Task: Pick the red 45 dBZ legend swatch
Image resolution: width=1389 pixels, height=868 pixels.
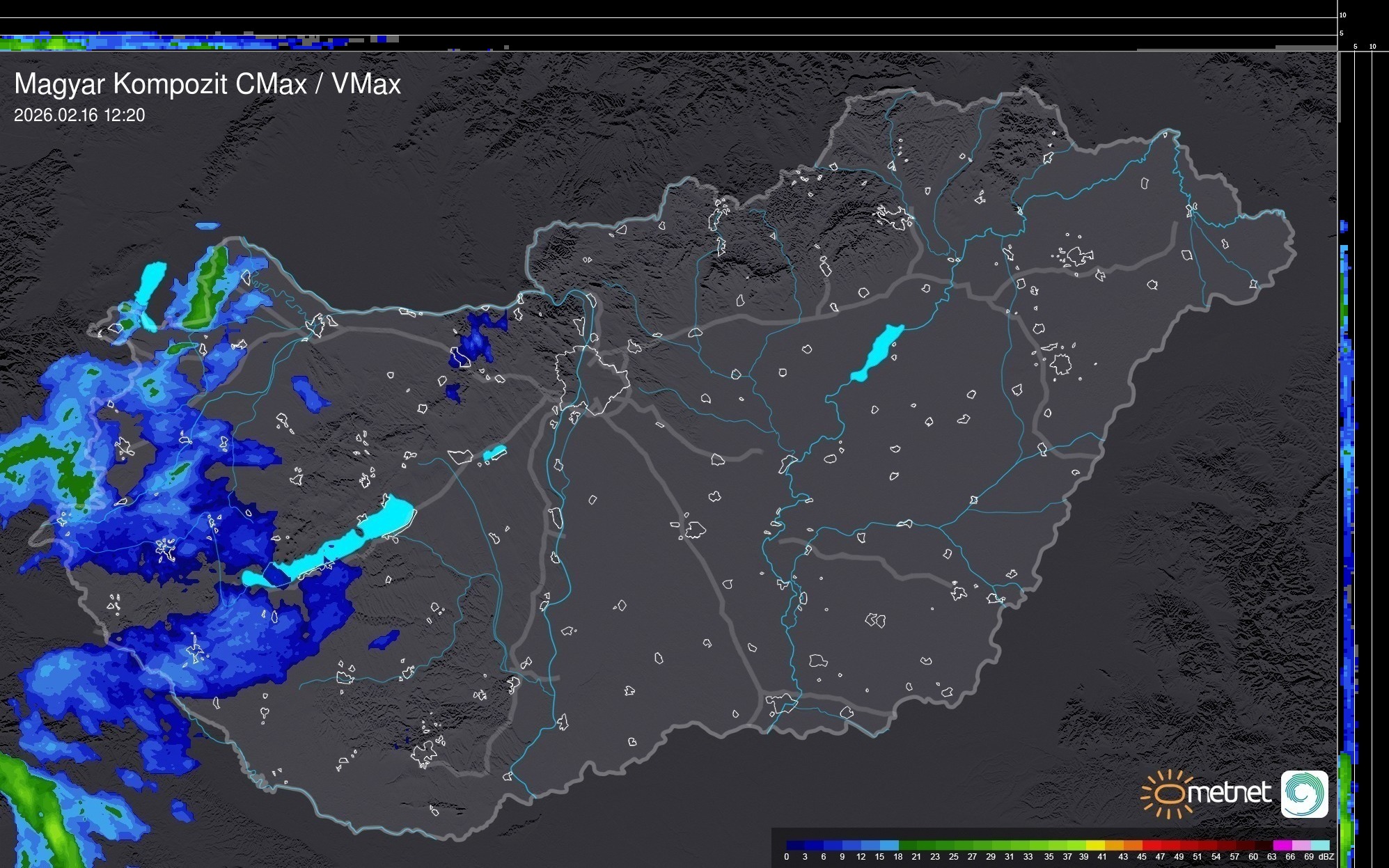Action: [x=1151, y=845]
